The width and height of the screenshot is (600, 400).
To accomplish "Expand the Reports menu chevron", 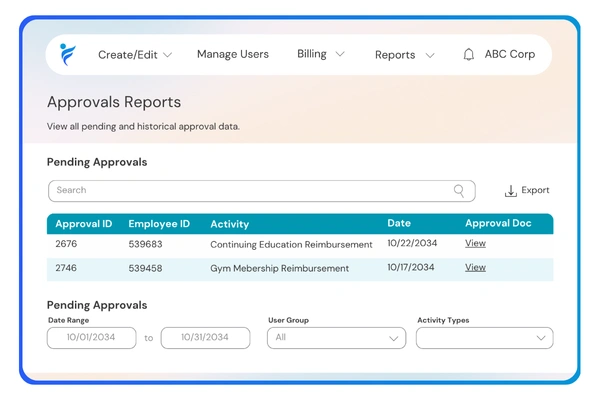I will coord(430,56).
